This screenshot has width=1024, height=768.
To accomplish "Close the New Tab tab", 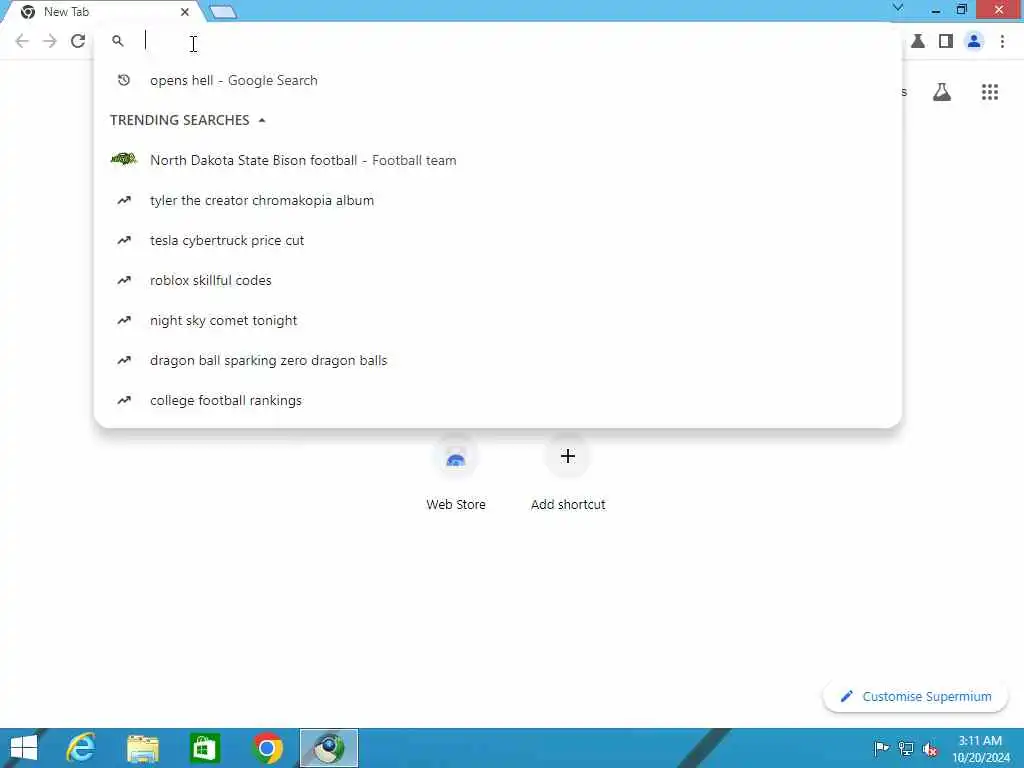I will point(185,12).
